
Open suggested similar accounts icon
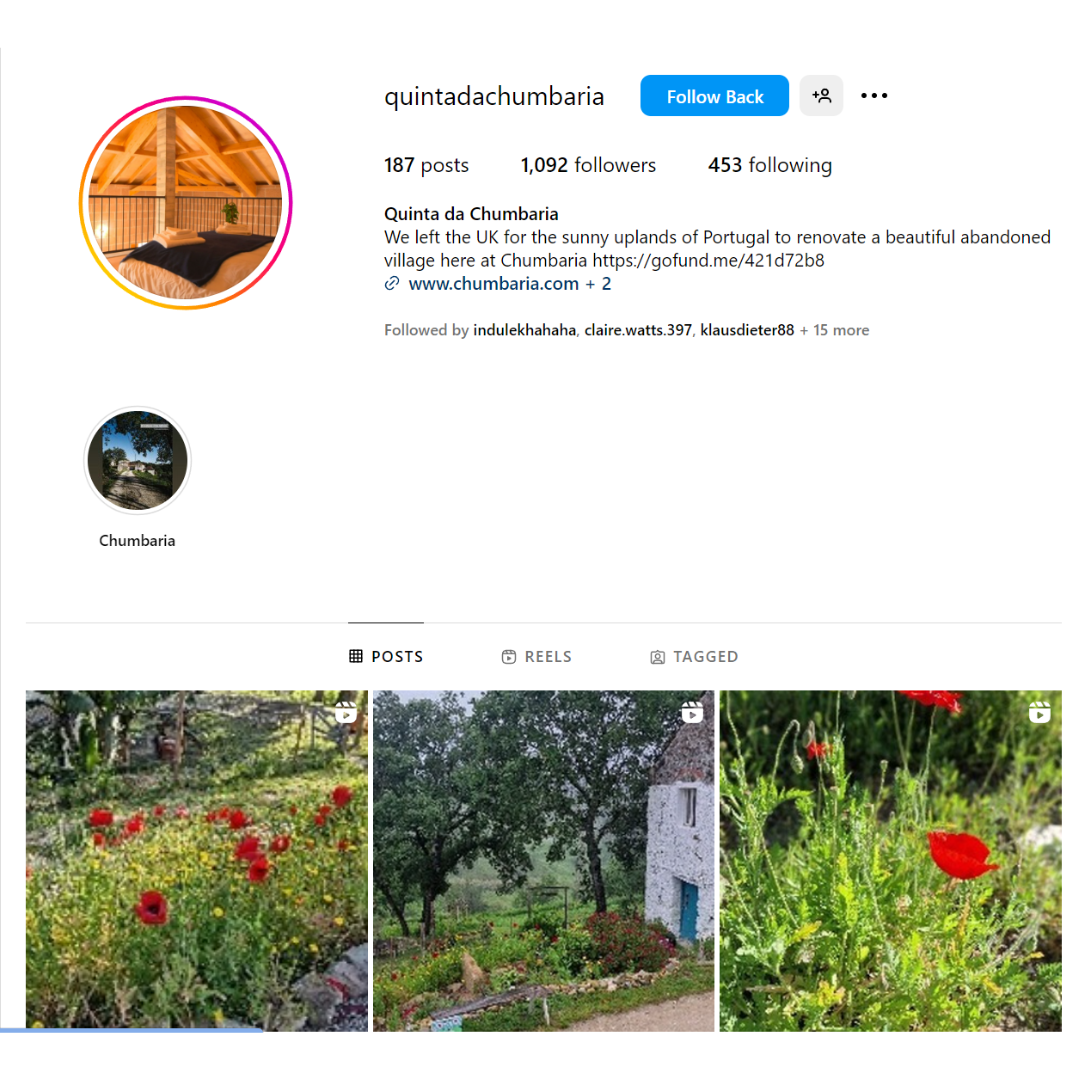tap(821, 96)
